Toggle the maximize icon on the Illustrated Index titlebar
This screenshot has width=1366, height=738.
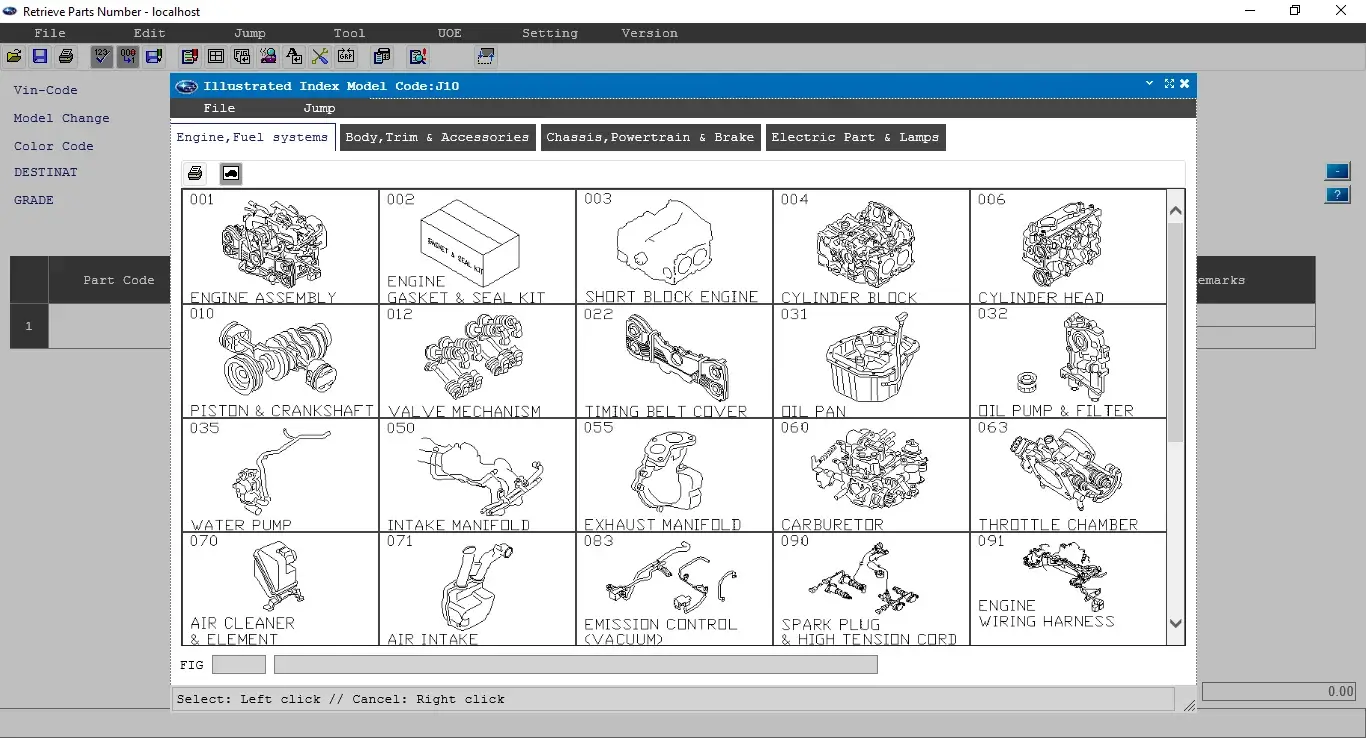click(x=1169, y=85)
